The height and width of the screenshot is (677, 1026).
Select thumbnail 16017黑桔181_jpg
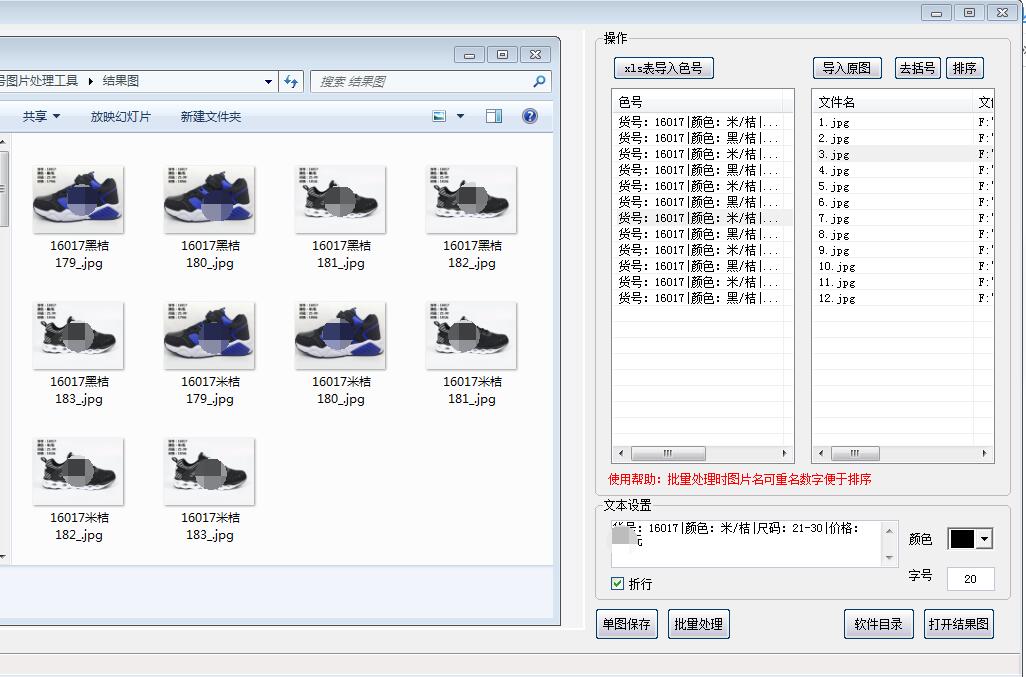(340, 218)
